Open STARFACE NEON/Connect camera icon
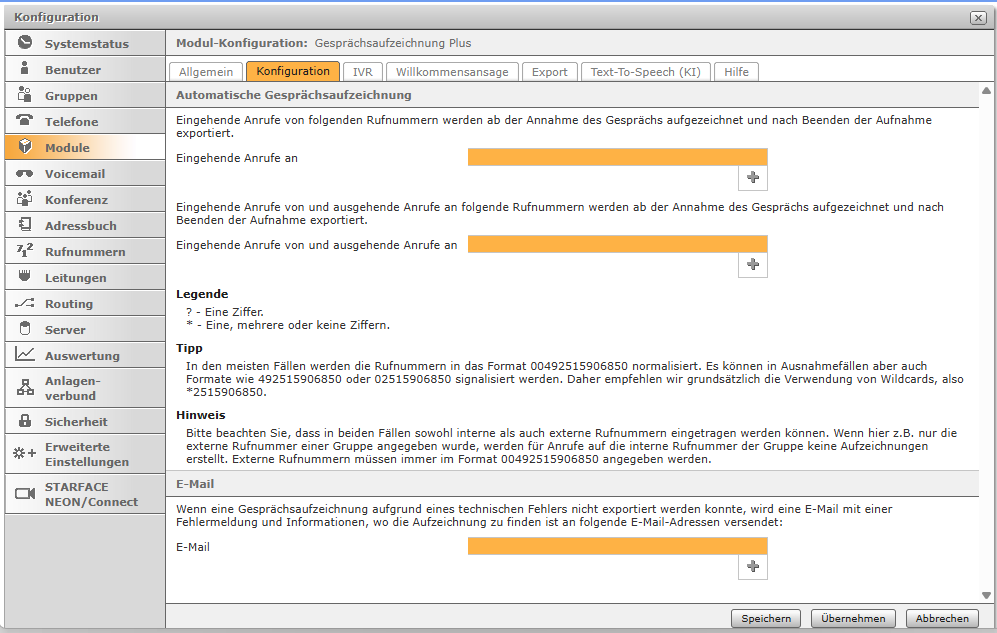 click(x=25, y=493)
